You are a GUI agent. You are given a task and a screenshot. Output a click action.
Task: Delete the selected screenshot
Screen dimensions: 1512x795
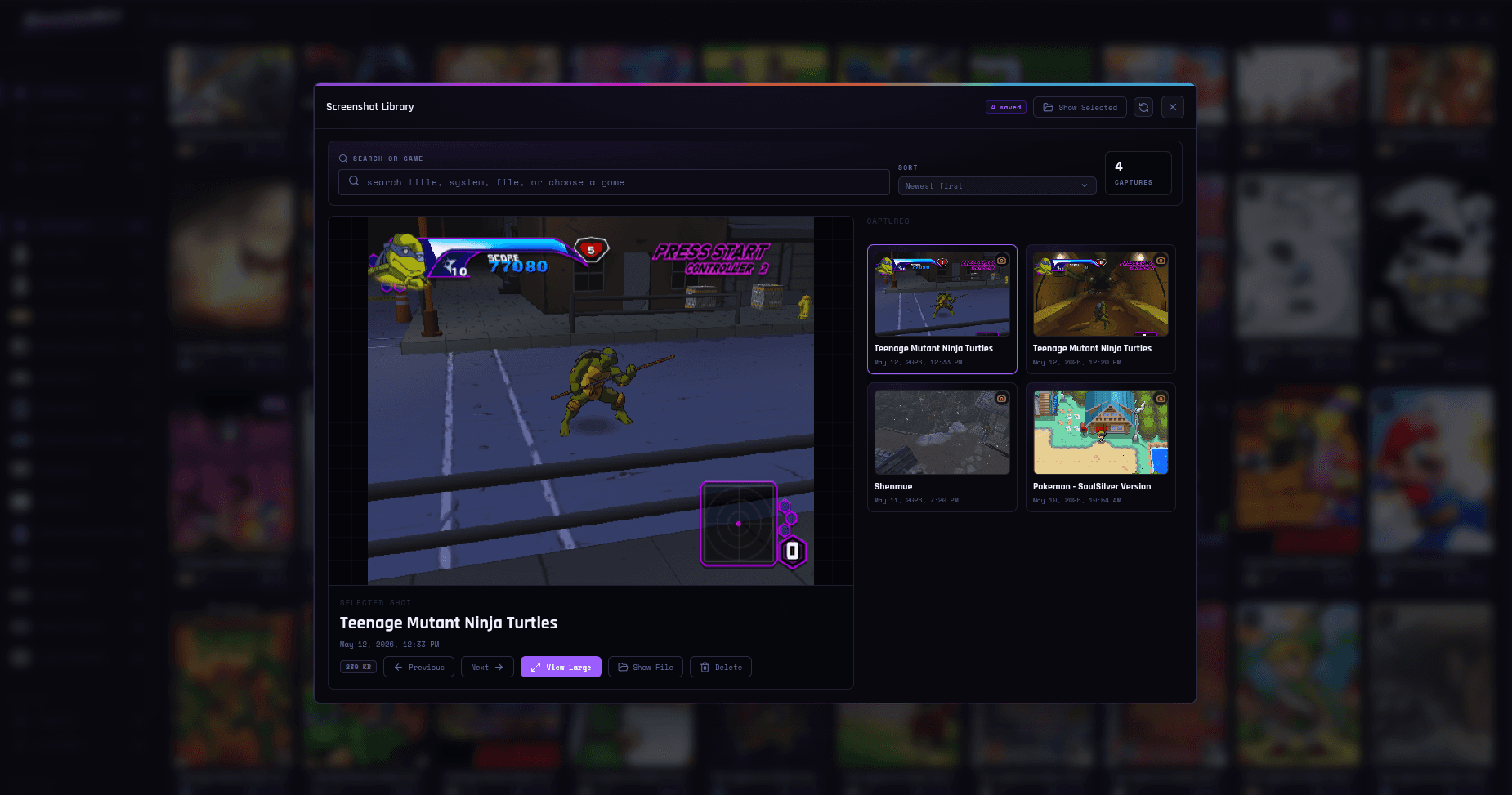721,667
